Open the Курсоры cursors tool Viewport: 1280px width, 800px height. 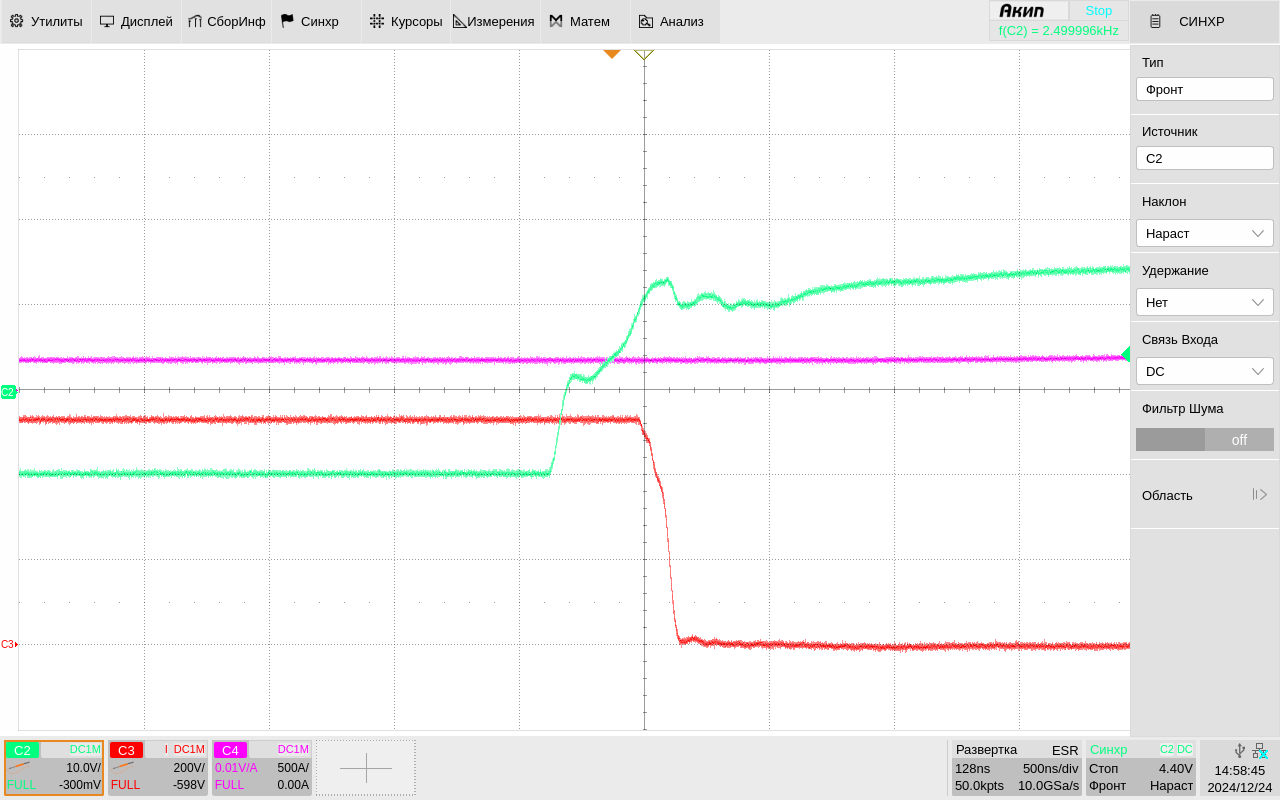pos(406,21)
